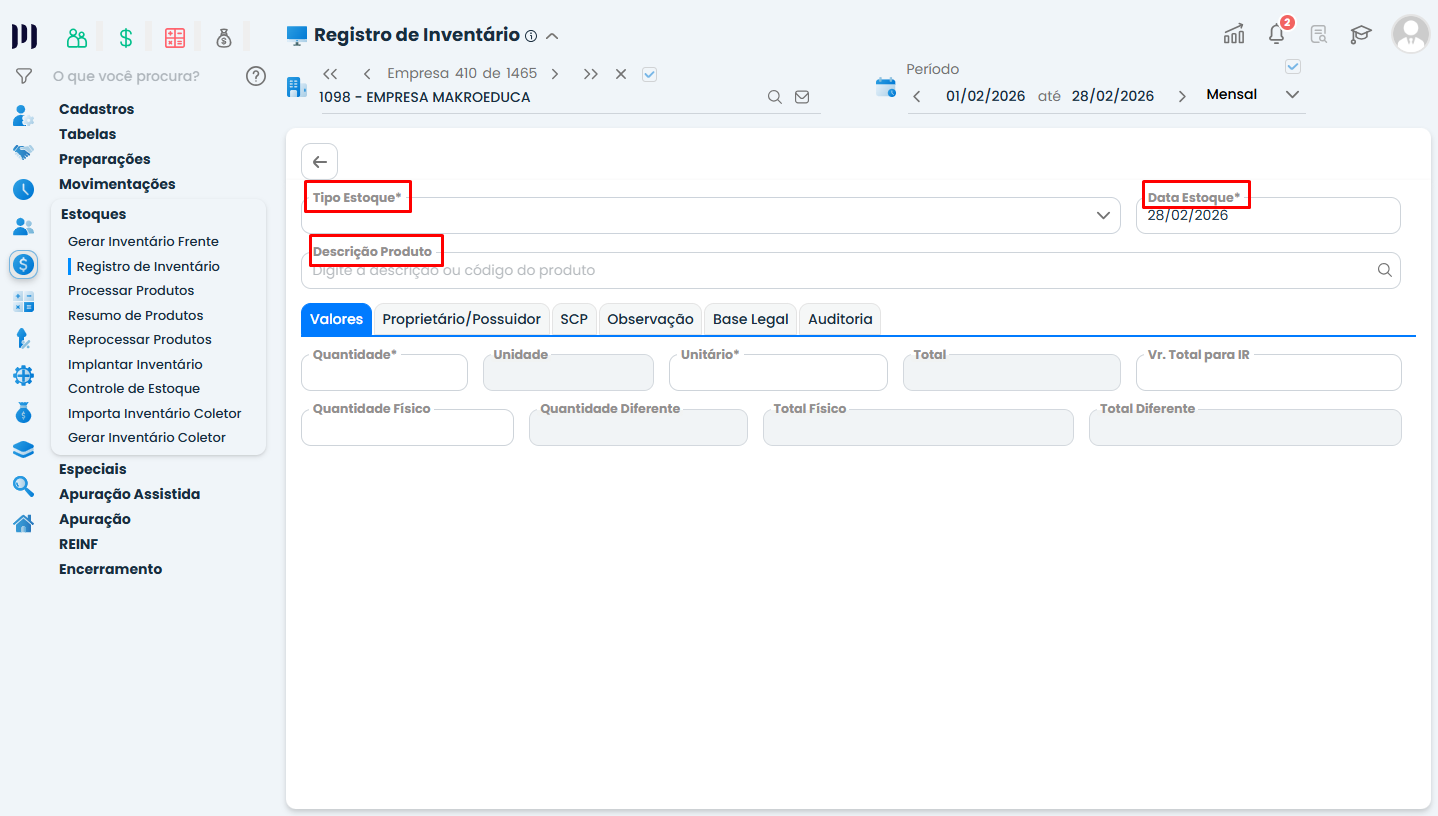
Task: Open the chart statistics icon
Action: point(1234,34)
